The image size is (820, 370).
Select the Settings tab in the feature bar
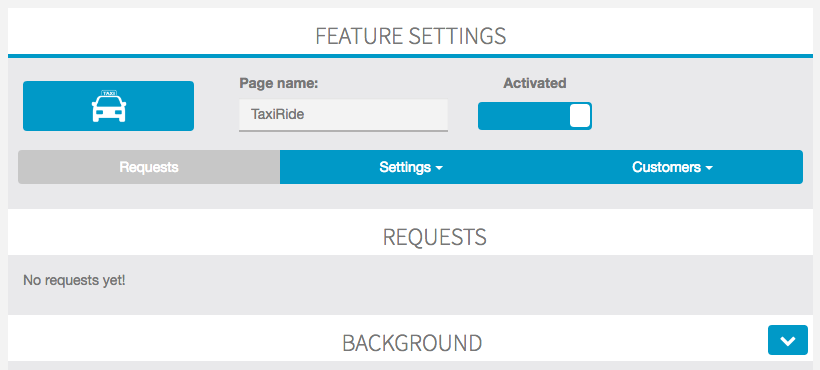pos(411,167)
